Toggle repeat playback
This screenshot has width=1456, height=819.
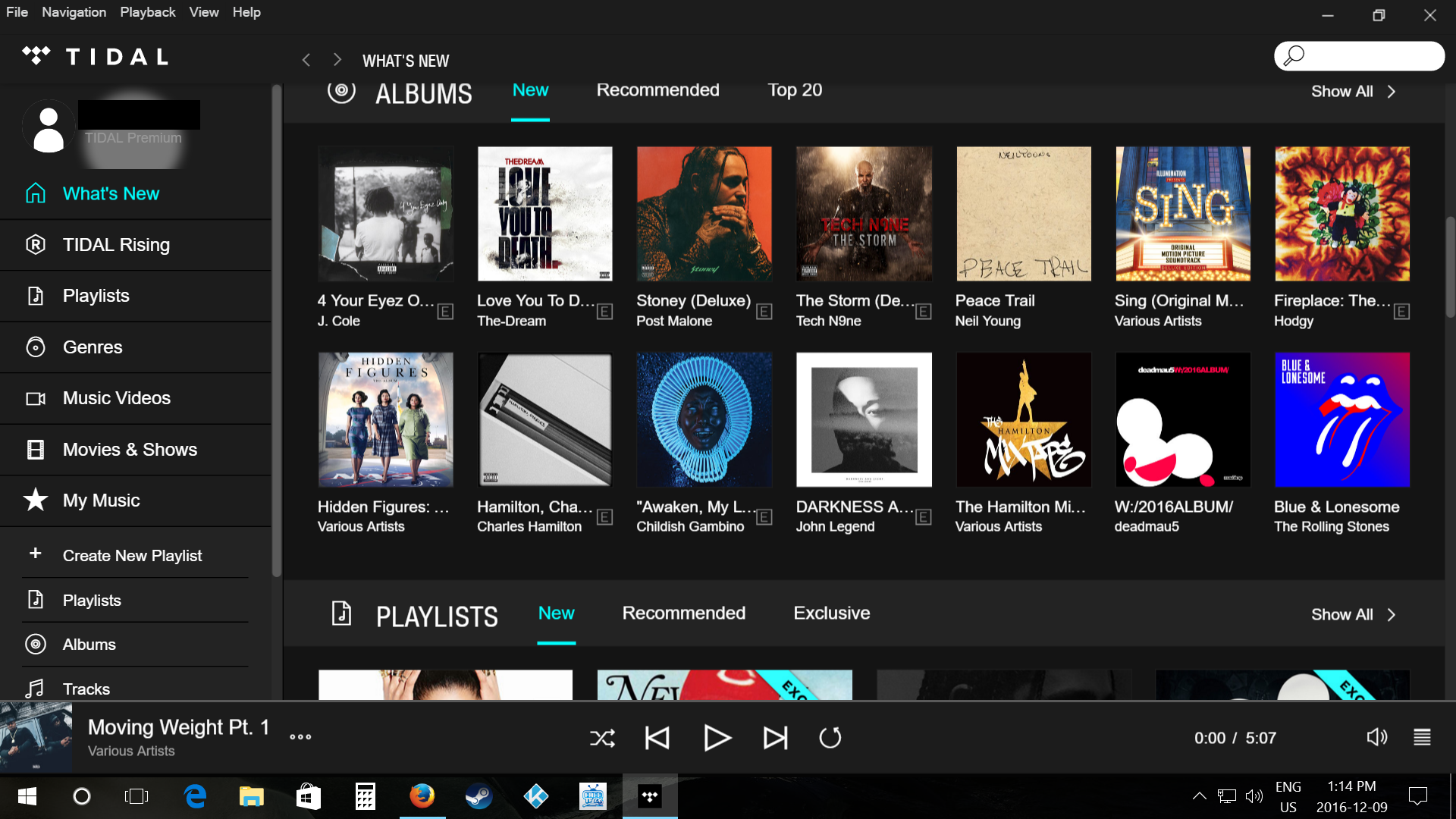pyautogui.click(x=830, y=738)
